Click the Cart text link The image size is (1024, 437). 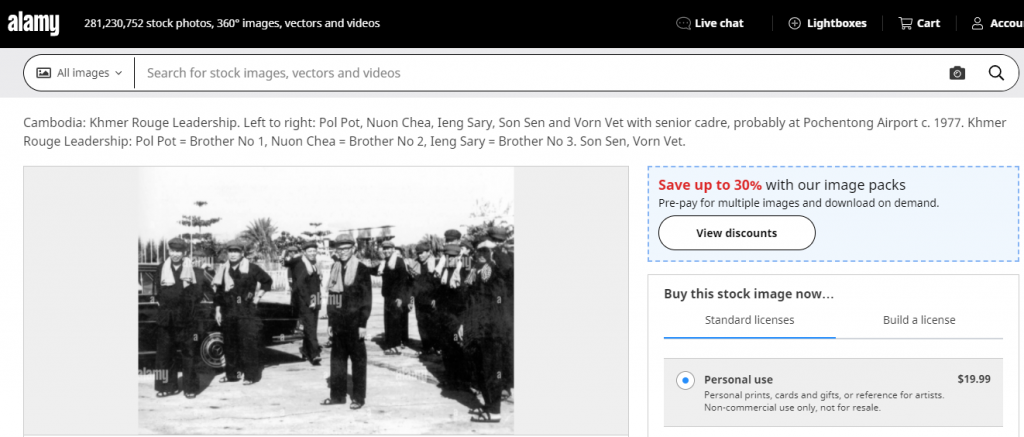pyautogui.click(x=928, y=23)
